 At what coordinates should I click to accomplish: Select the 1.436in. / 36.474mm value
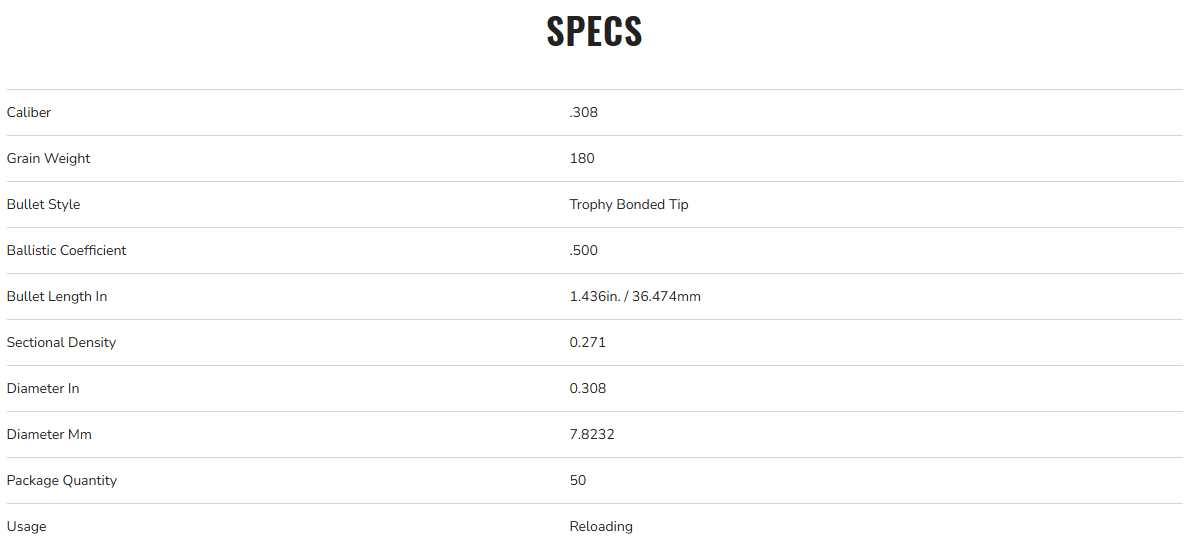tap(635, 297)
